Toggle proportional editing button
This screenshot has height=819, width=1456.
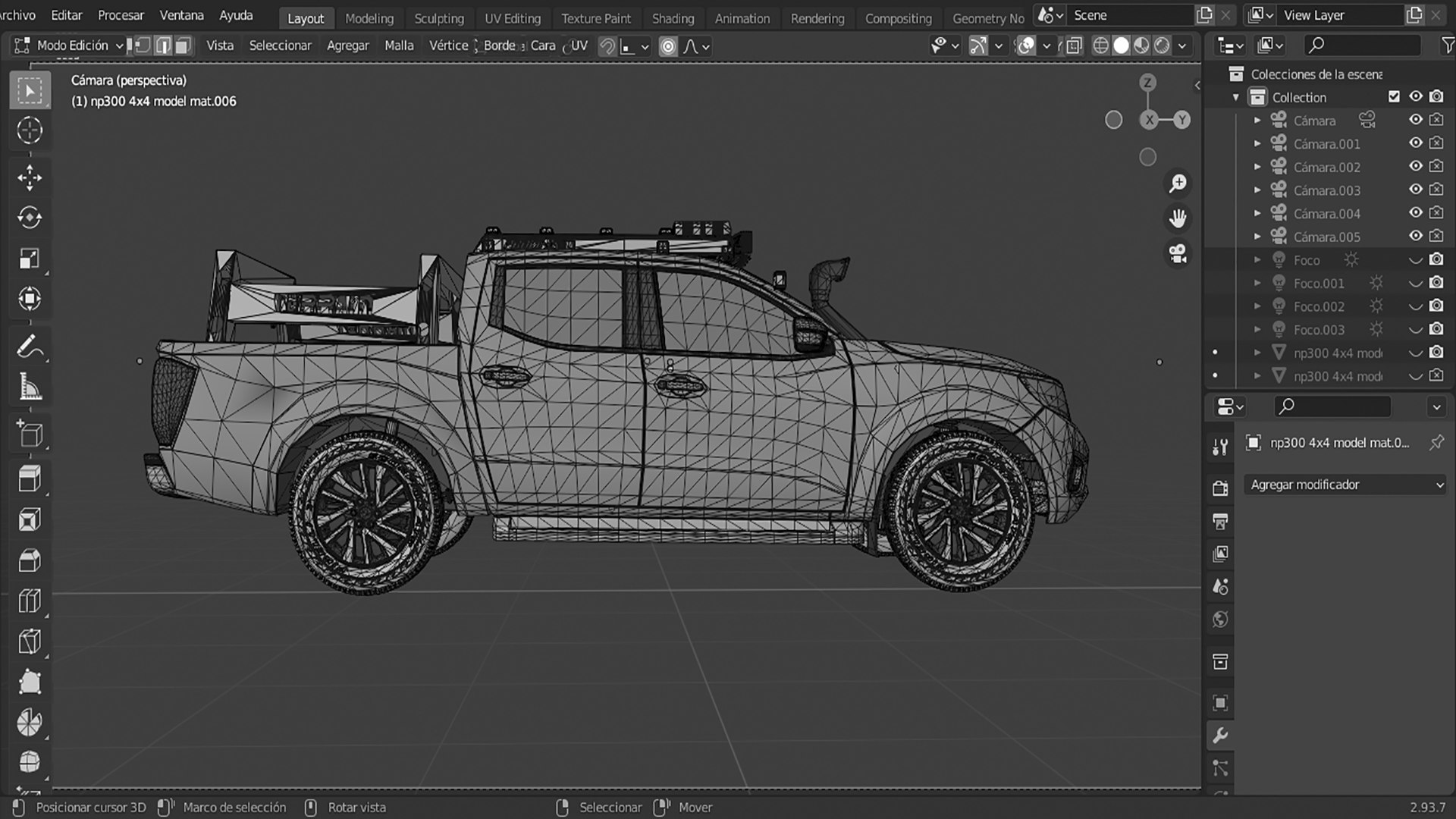point(668,46)
